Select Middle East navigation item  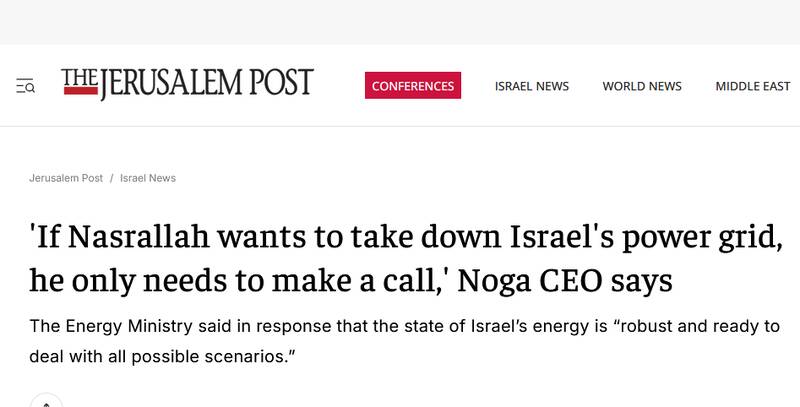pyautogui.click(x=753, y=86)
